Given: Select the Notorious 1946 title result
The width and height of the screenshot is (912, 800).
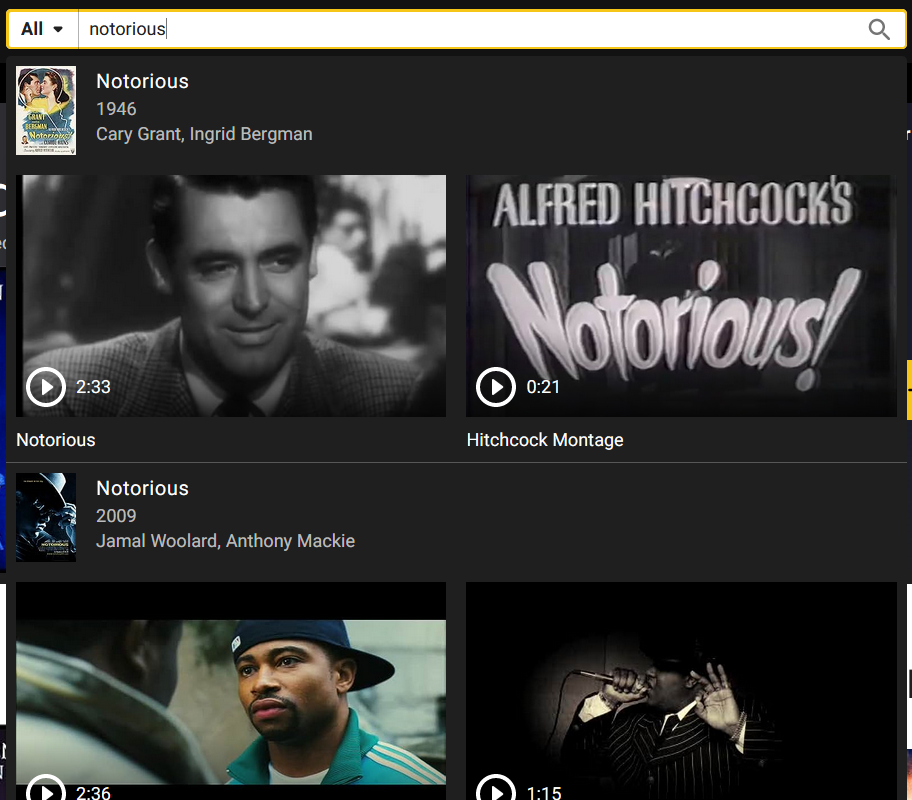Looking at the screenshot, I should click(142, 81).
